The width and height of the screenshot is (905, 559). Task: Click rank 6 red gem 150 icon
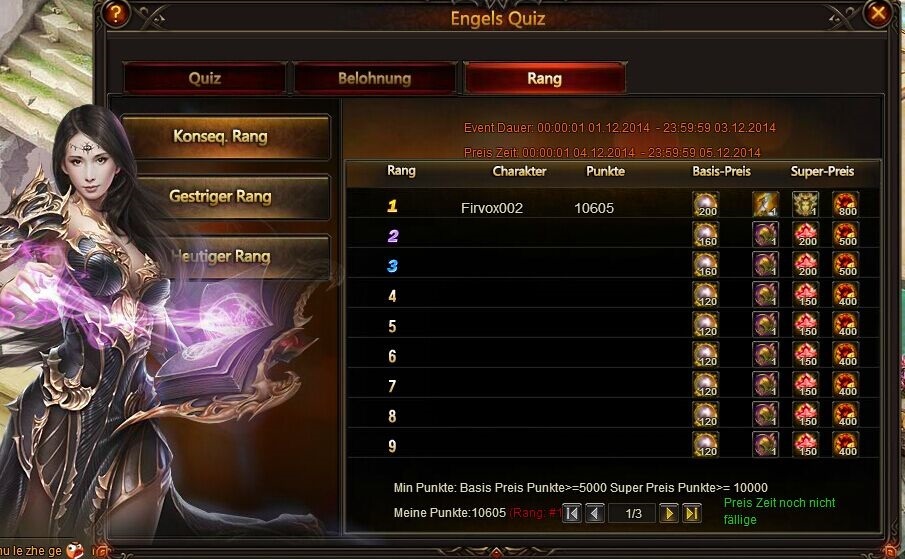coord(805,354)
